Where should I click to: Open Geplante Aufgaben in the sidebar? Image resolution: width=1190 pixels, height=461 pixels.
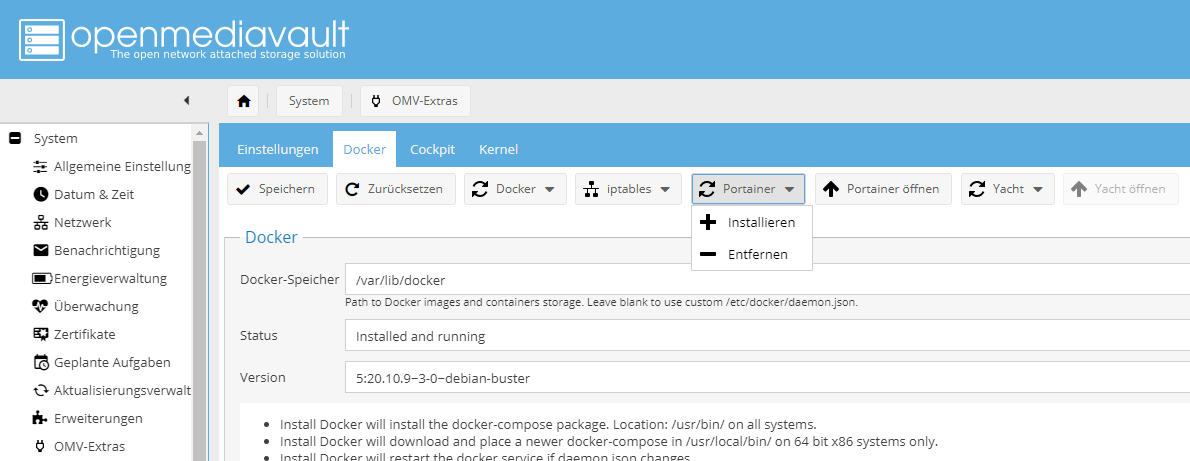(112, 362)
